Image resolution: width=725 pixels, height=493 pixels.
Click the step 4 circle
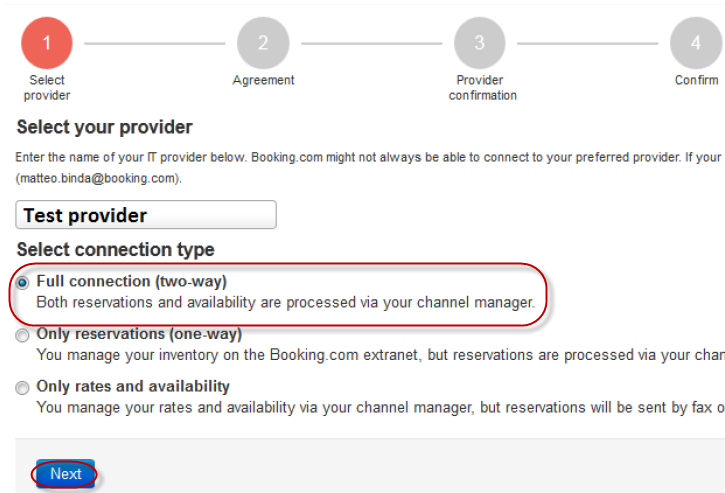pos(695,43)
